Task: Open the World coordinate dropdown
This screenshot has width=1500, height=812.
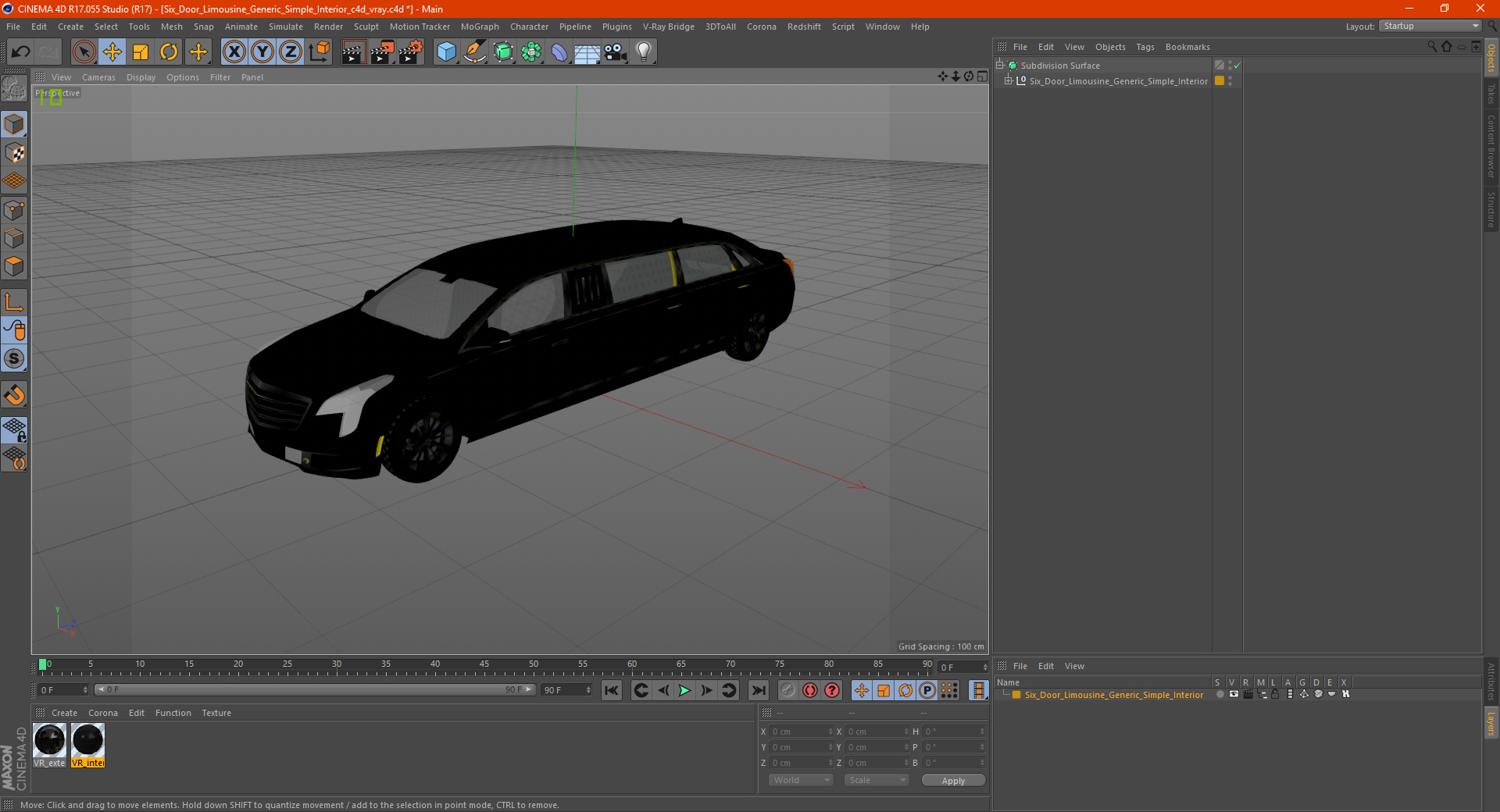Action: [x=801, y=780]
